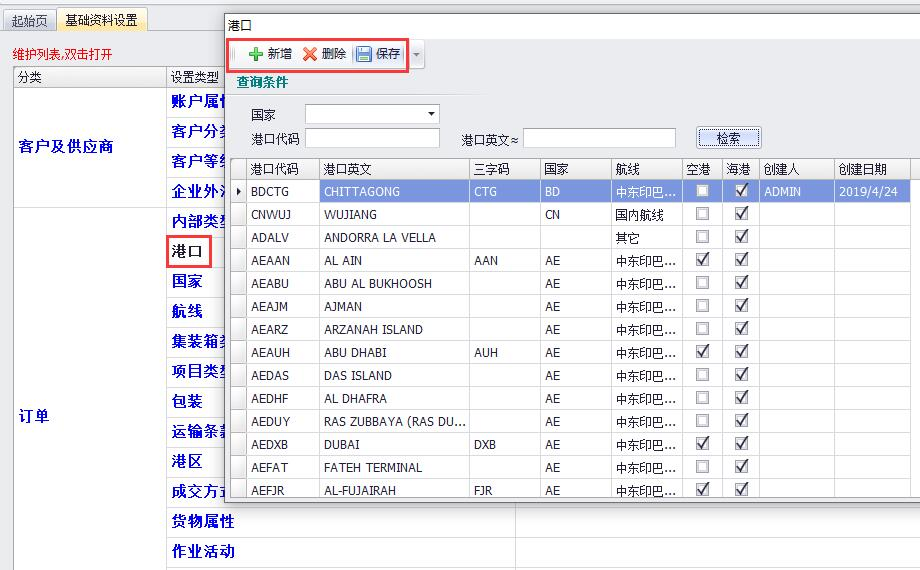Click the 删除 delete button
The width and height of the screenshot is (920, 570).
[324, 54]
